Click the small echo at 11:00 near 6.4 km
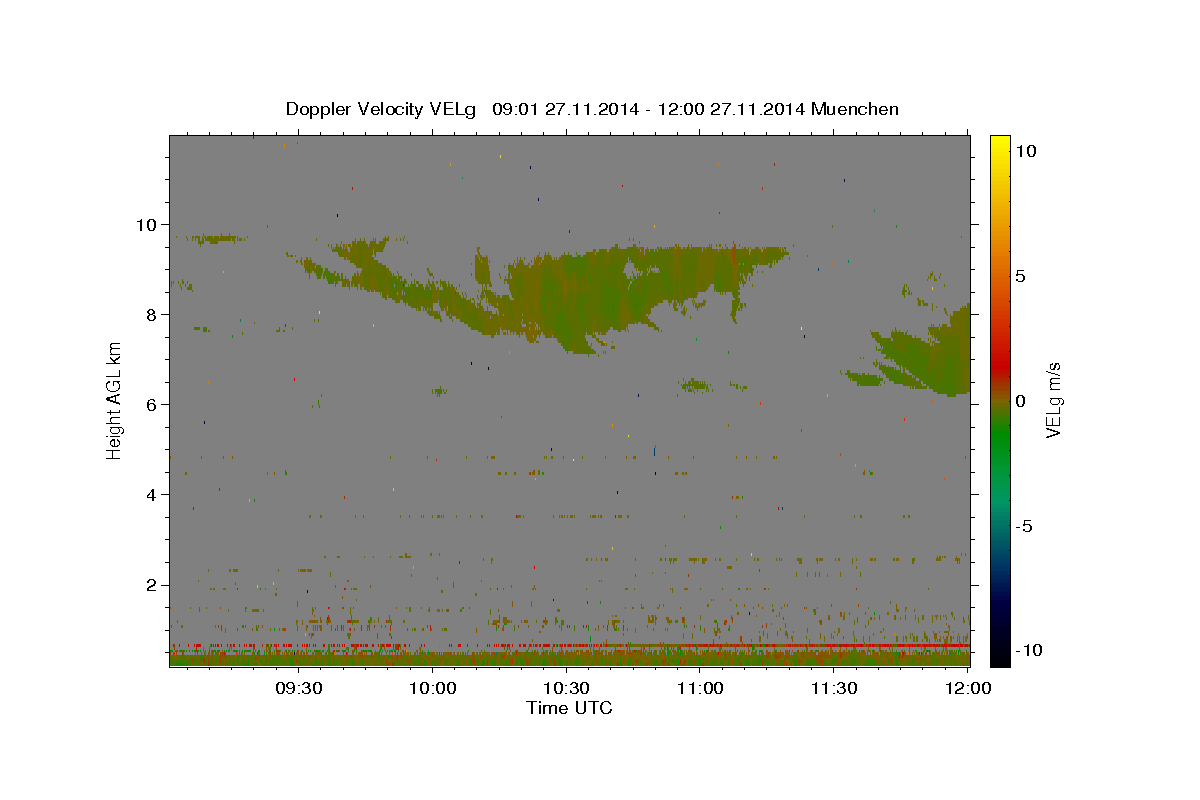 pos(695,385)
